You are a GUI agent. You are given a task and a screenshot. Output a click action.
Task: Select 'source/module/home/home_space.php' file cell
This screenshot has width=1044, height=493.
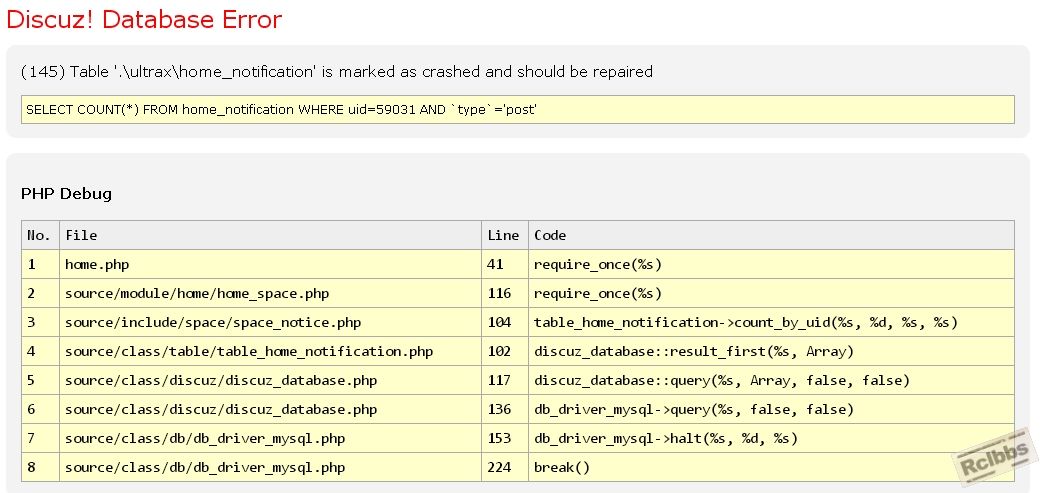pyautogui.click(x=270, y=293)
